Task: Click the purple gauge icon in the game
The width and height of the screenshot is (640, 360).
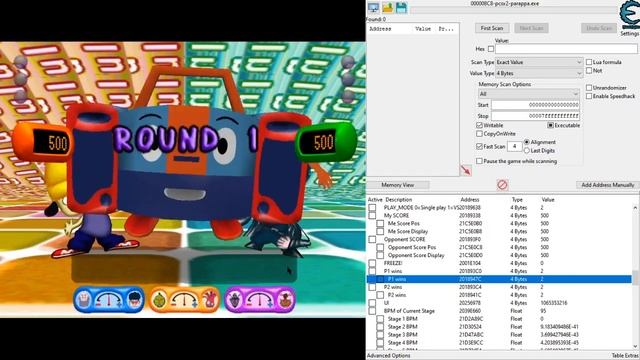Action: (x=260, y=300)
